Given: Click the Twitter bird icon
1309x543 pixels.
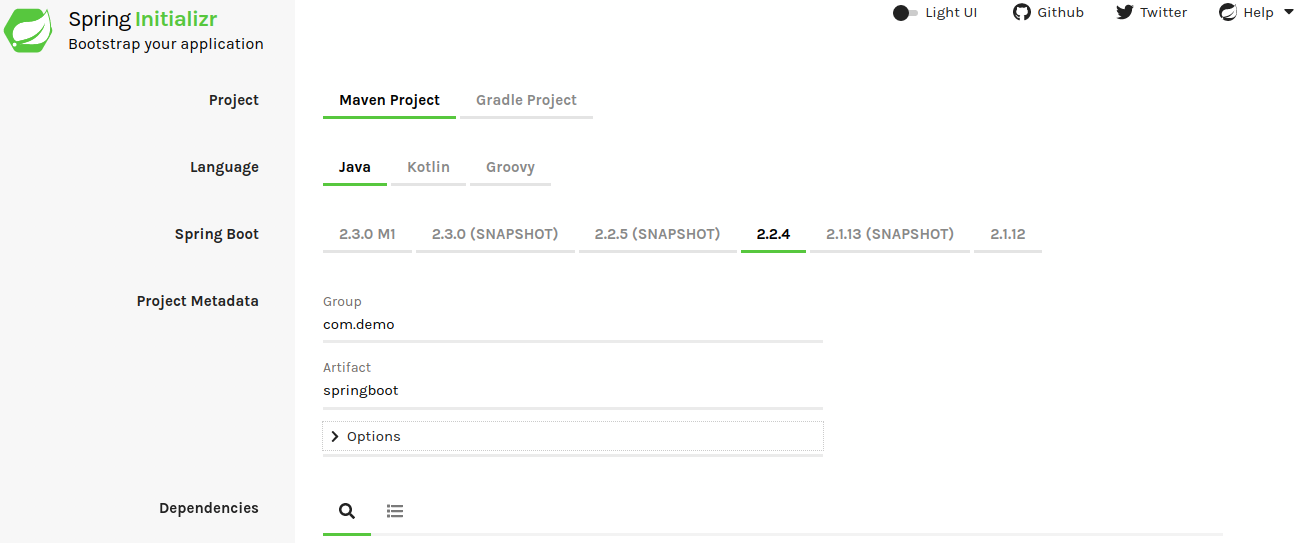Looking at the screenshot, I should coord(1125,12).
